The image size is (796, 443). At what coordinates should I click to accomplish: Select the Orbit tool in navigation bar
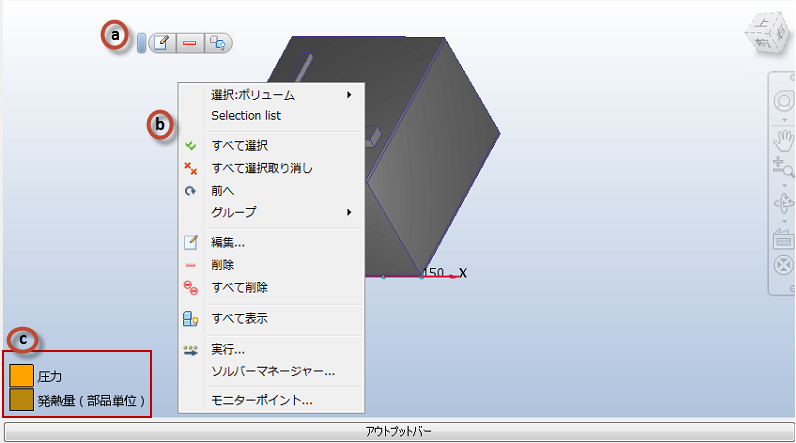[x=784, y=203]
